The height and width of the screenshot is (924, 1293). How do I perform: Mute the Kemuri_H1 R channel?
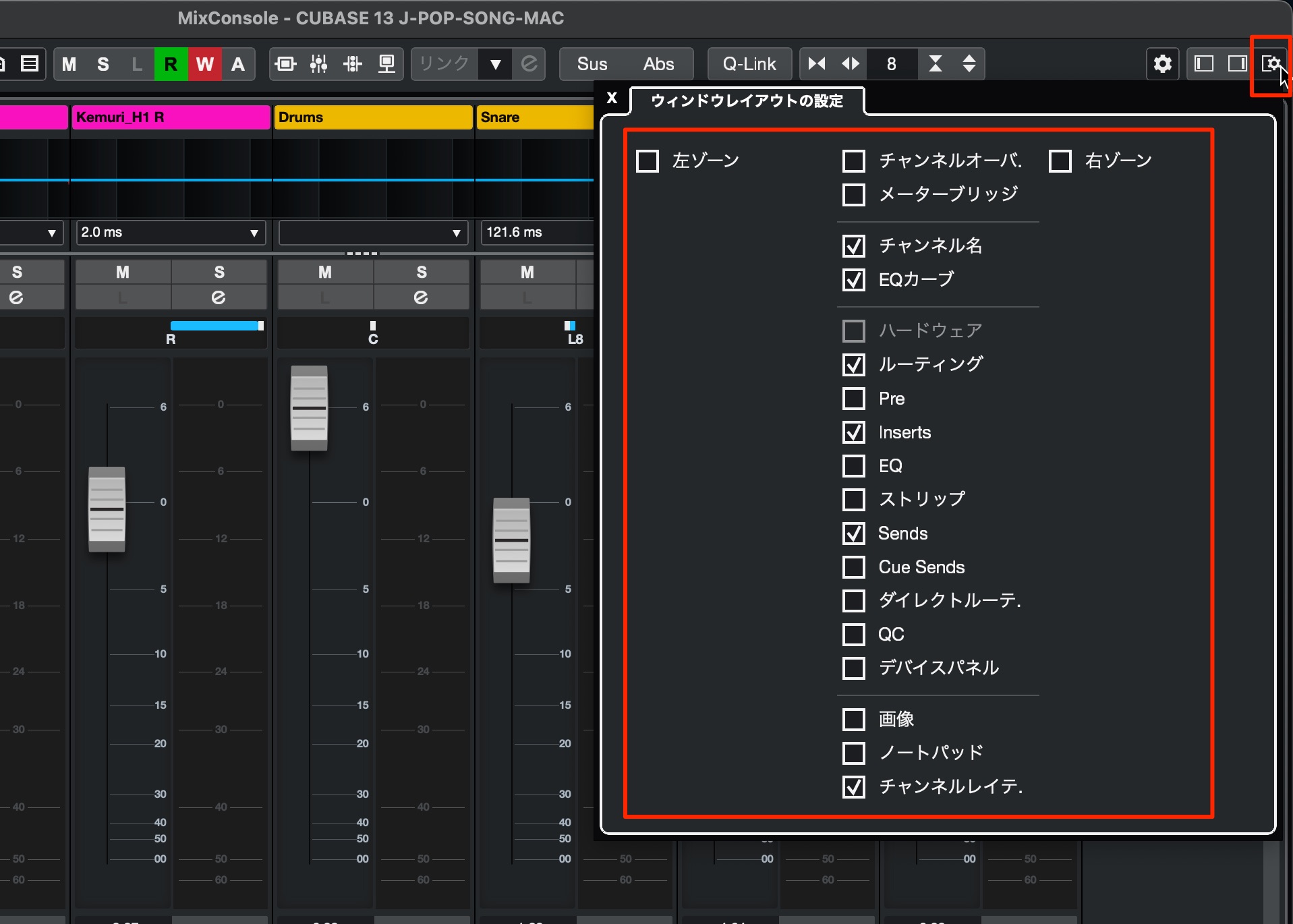[x=123, y=272]
